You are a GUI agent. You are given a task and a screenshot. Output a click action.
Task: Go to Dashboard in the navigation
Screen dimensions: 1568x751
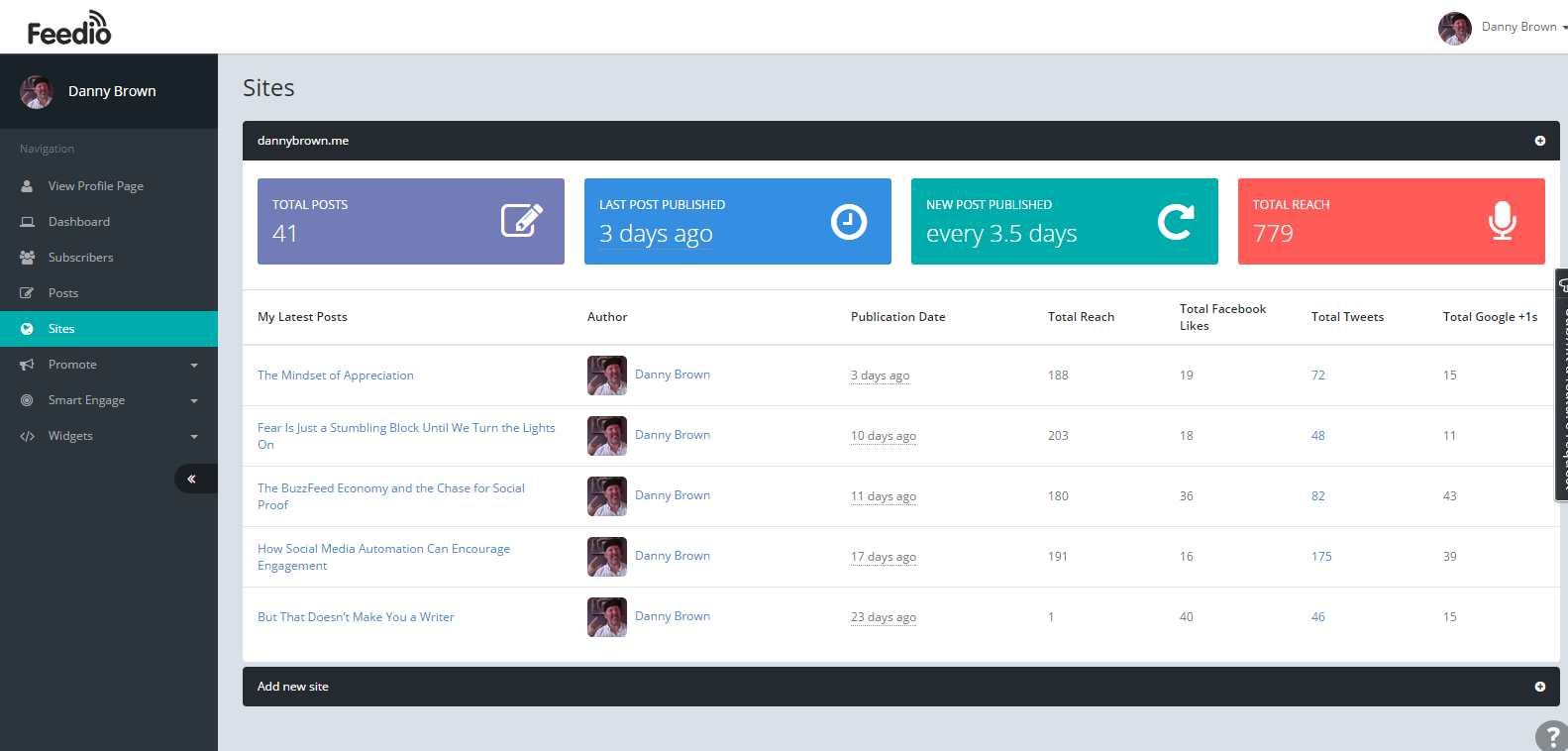(x=79, y=222)
